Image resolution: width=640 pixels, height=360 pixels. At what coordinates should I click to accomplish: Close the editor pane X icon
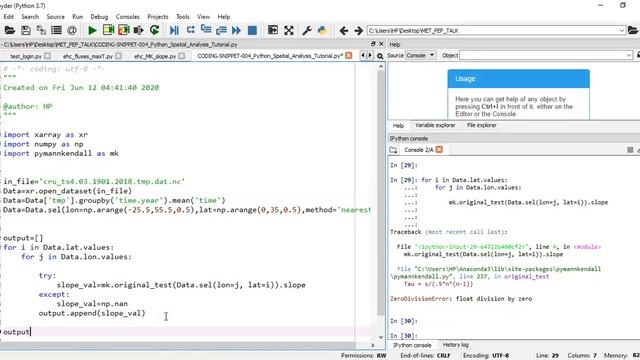point(381,44)
